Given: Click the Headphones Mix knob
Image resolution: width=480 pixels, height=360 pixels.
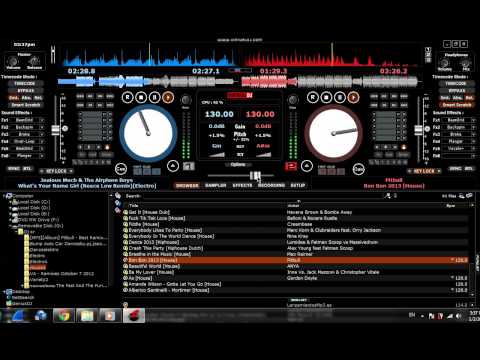Looking at the screenshot, I should 466,63.
